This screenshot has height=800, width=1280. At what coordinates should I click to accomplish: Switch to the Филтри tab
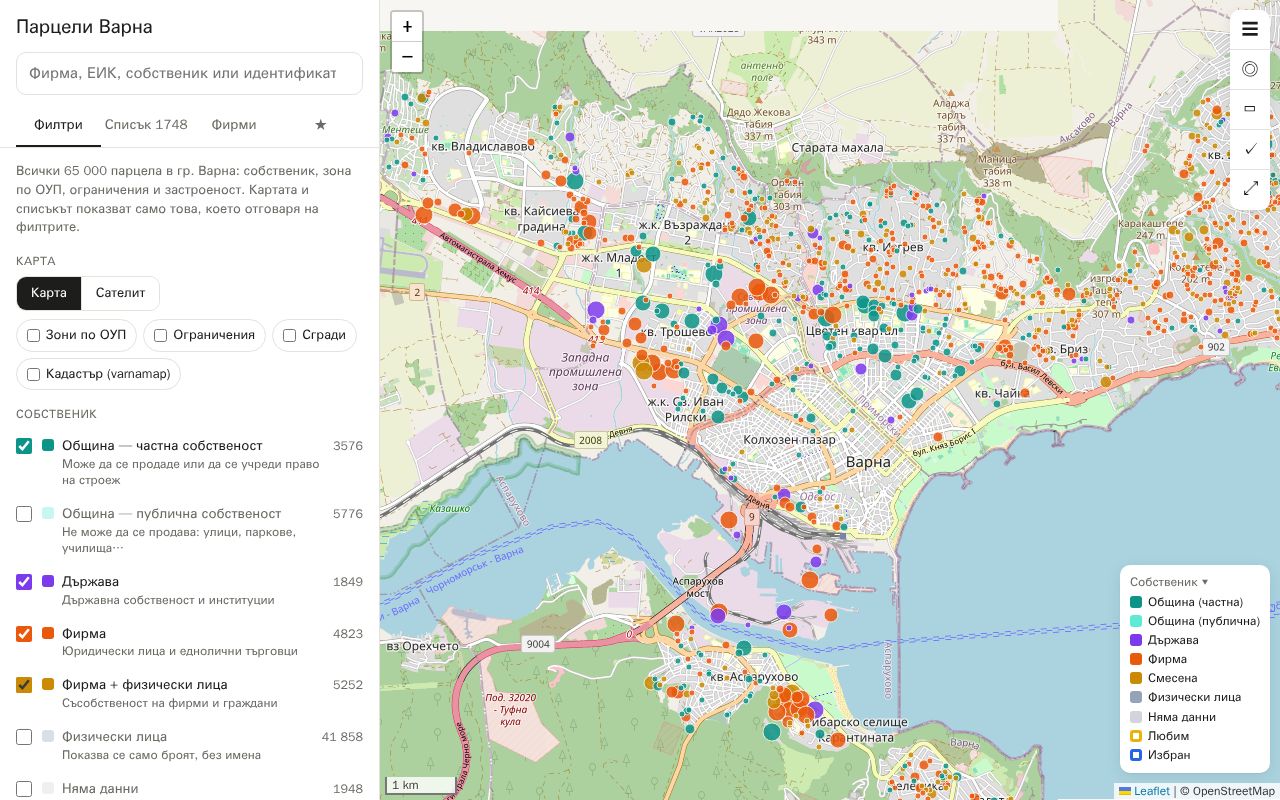(x=58, y=125)
